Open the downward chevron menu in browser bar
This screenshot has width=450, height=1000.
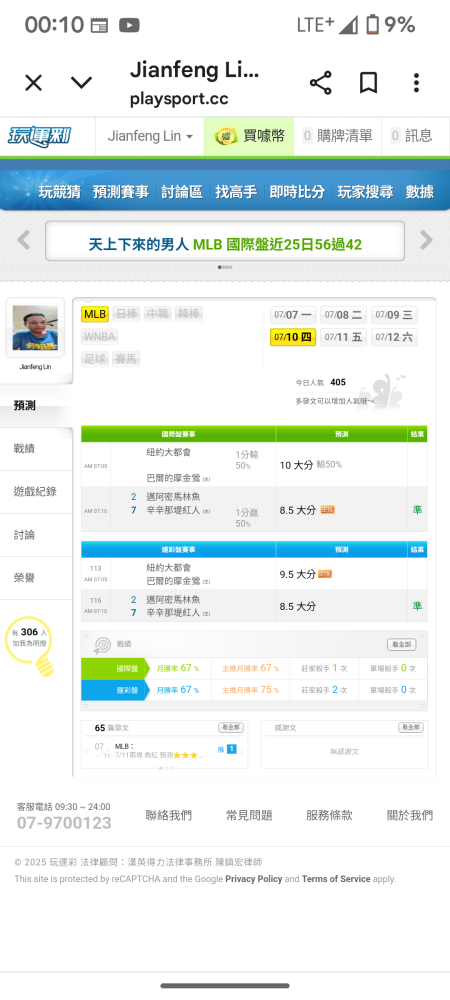(x=81, y=83)
